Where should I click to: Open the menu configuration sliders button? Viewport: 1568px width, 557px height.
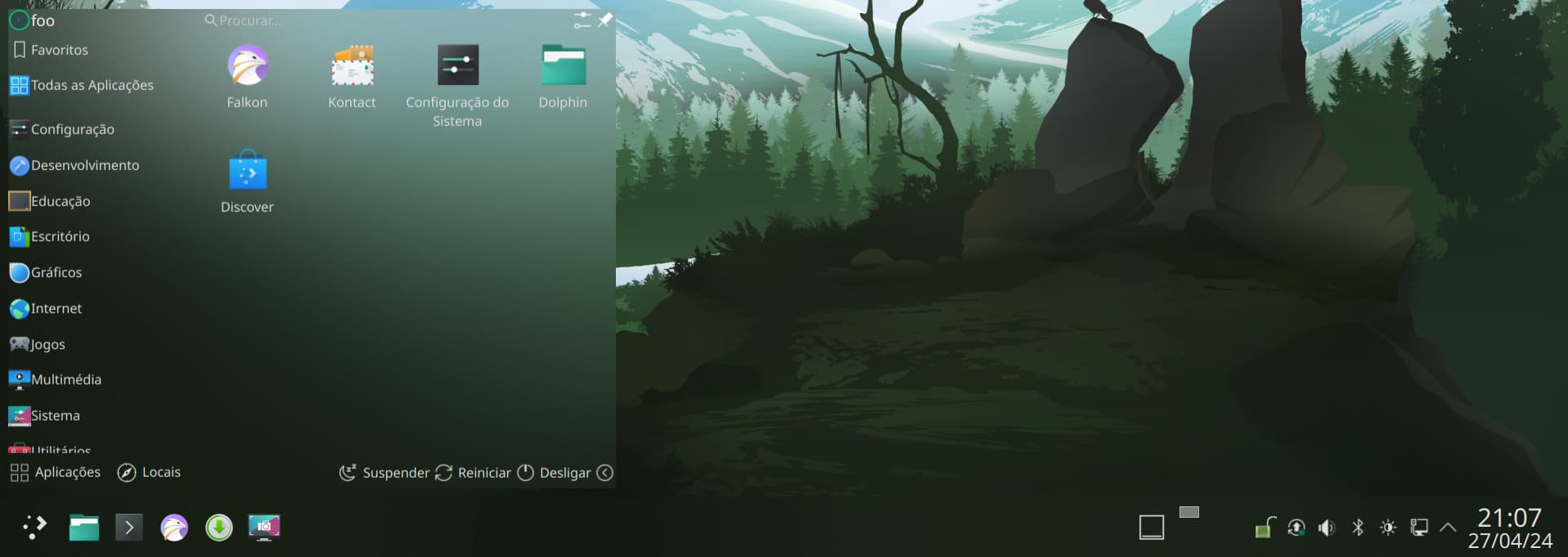582,20
